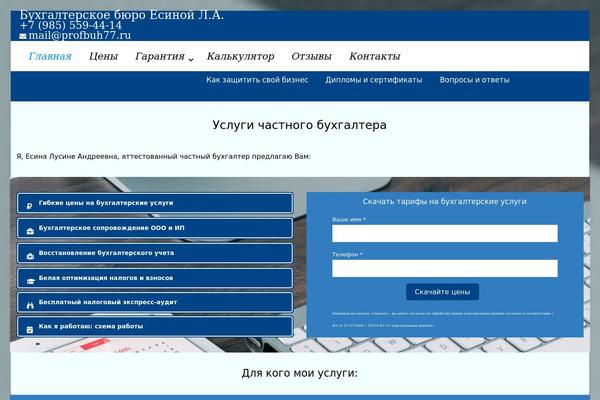Open Бесплатный налоговый экспресс-аудит
Image resolution: width=600 pixels, height=400 pixels.
[155, 302]
